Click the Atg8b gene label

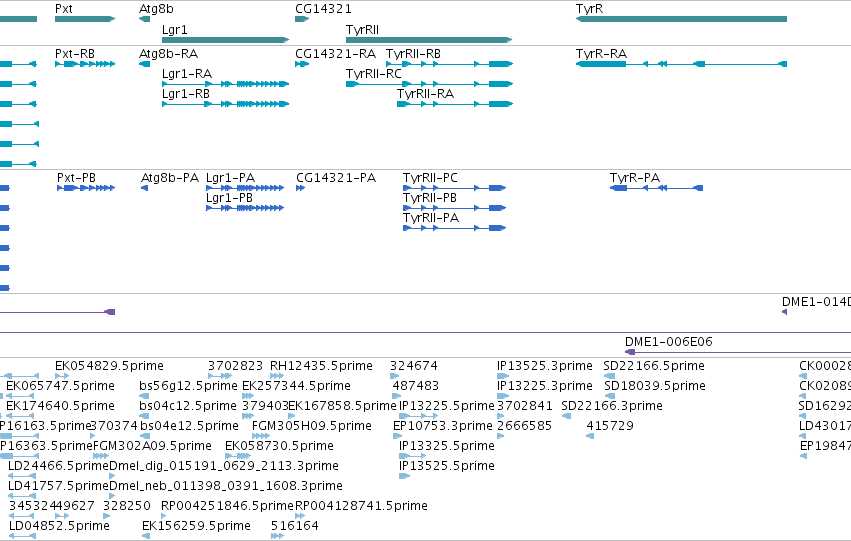[x=156, y=9]
